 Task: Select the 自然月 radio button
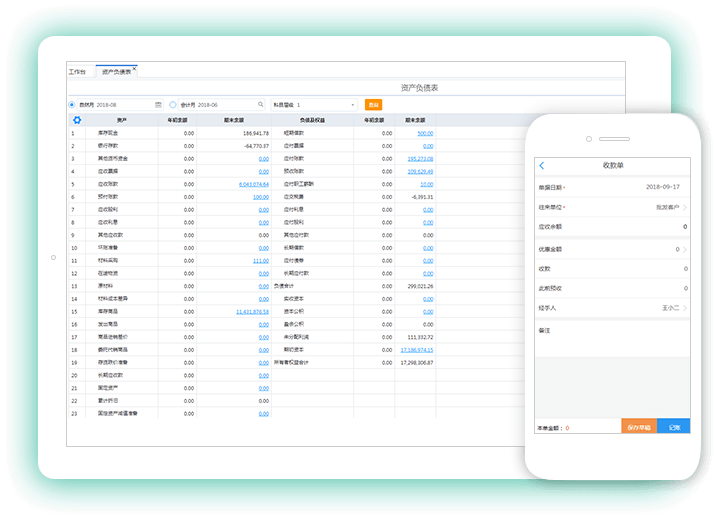[72, 104]
